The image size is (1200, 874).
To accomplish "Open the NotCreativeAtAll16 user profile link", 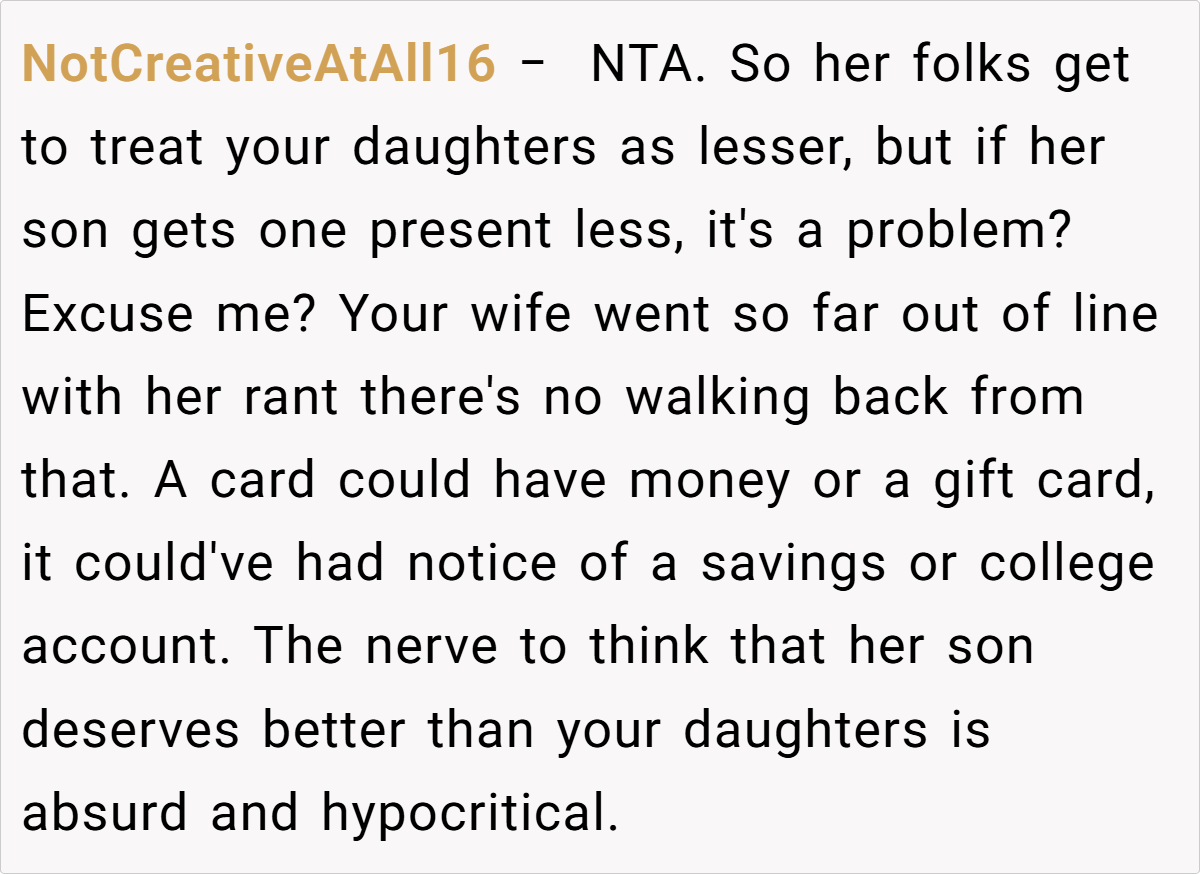I will click(x=258, y=65).
